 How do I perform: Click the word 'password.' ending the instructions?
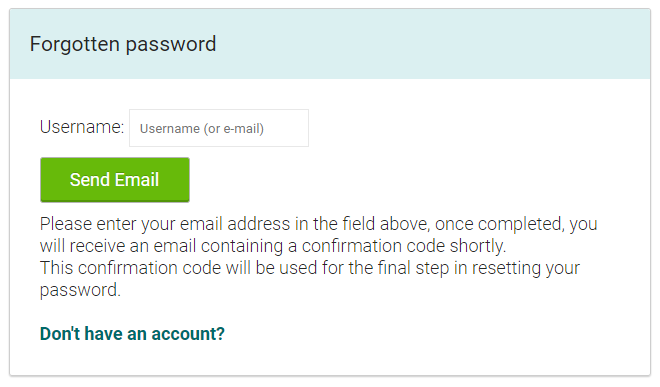(x=80, y=291)
